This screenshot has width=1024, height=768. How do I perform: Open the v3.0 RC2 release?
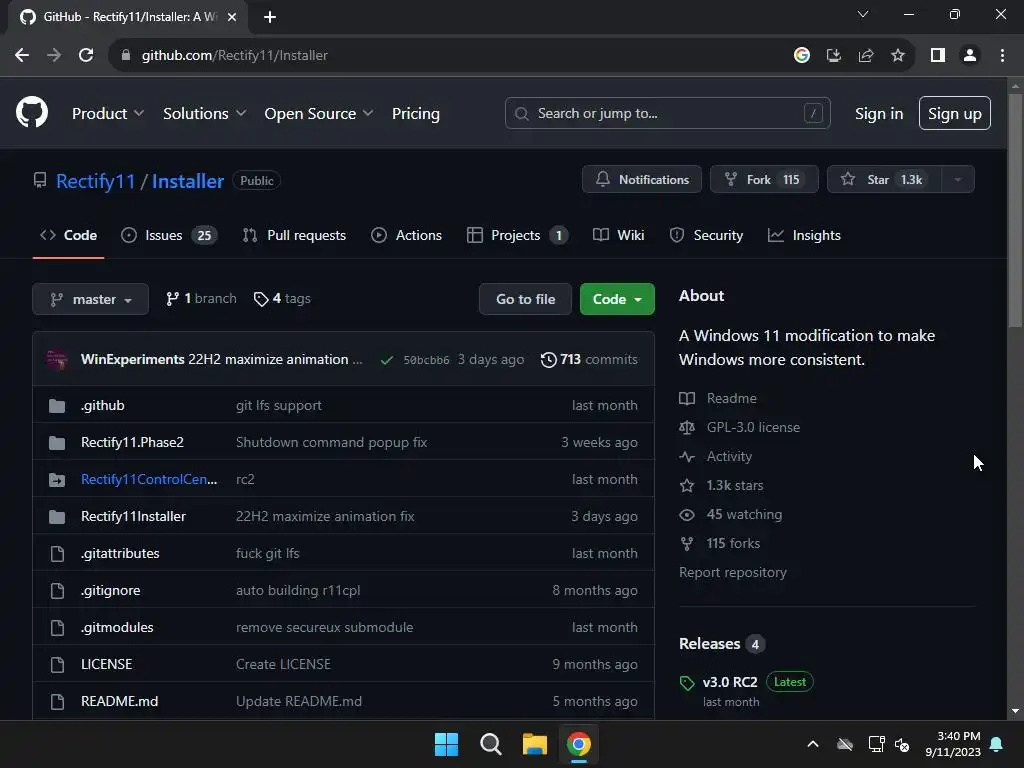coord(730,682)
